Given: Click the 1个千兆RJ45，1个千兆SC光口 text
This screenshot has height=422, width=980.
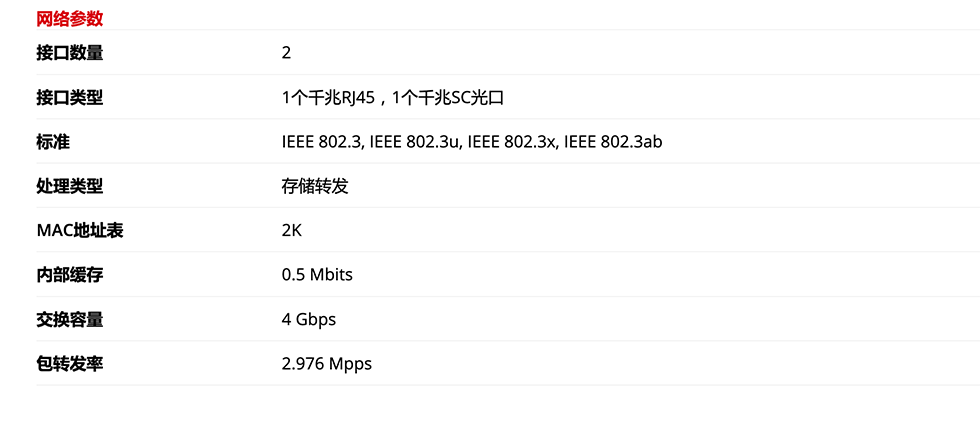Looking at the screenshot, I should [392, 98].
